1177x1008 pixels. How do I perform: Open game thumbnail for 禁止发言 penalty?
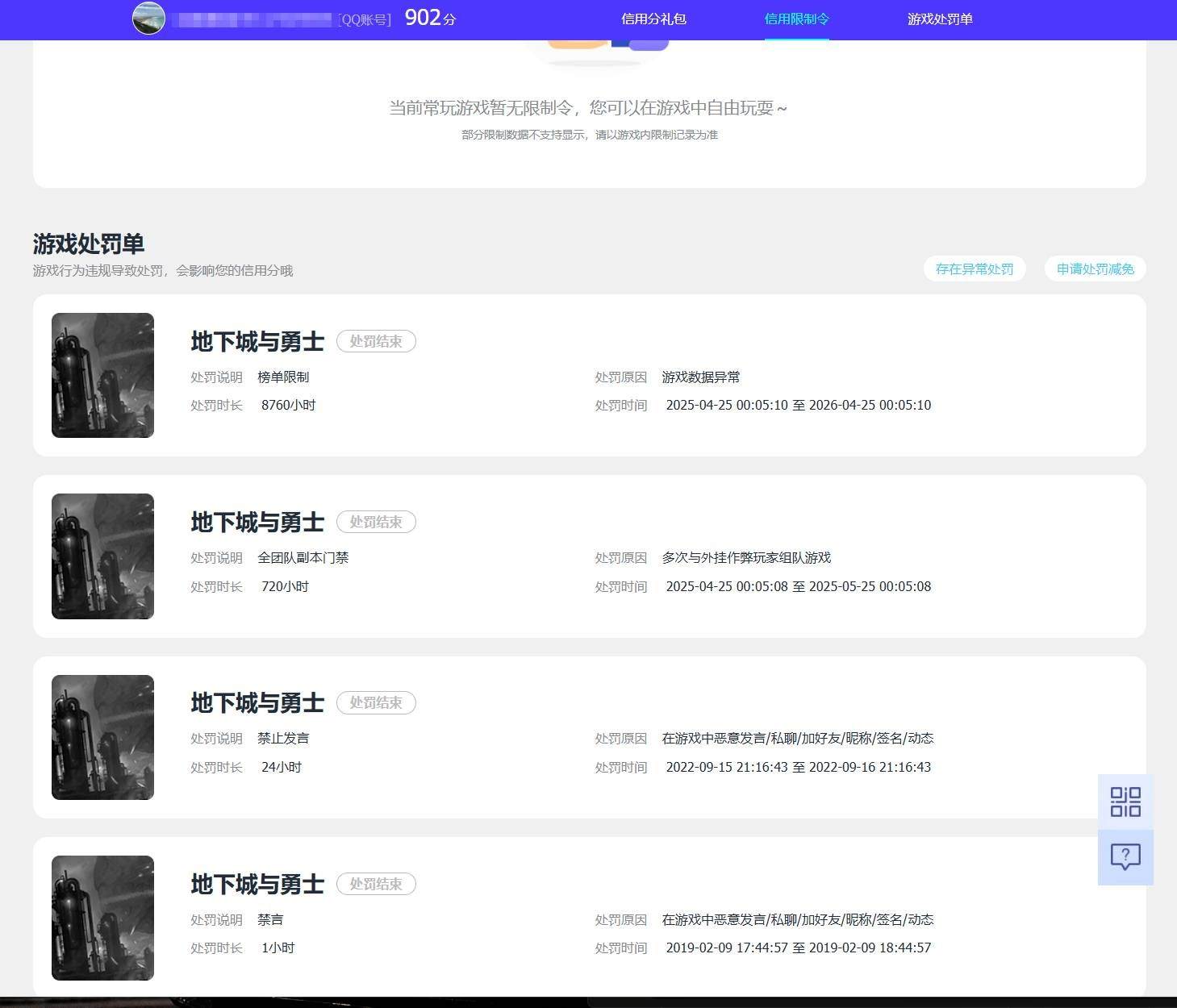(102, 737)
